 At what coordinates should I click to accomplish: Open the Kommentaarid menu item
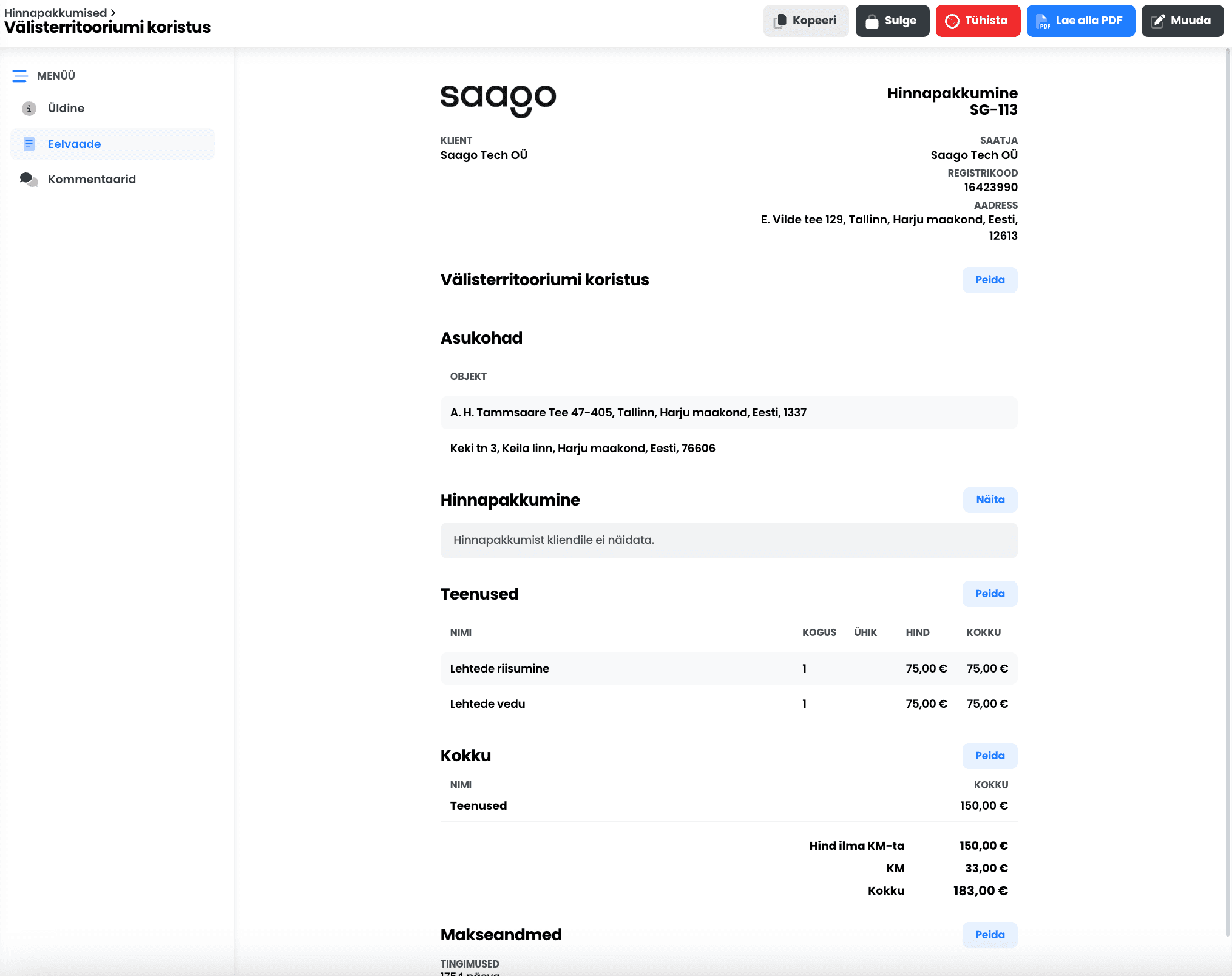click(113, 180)
